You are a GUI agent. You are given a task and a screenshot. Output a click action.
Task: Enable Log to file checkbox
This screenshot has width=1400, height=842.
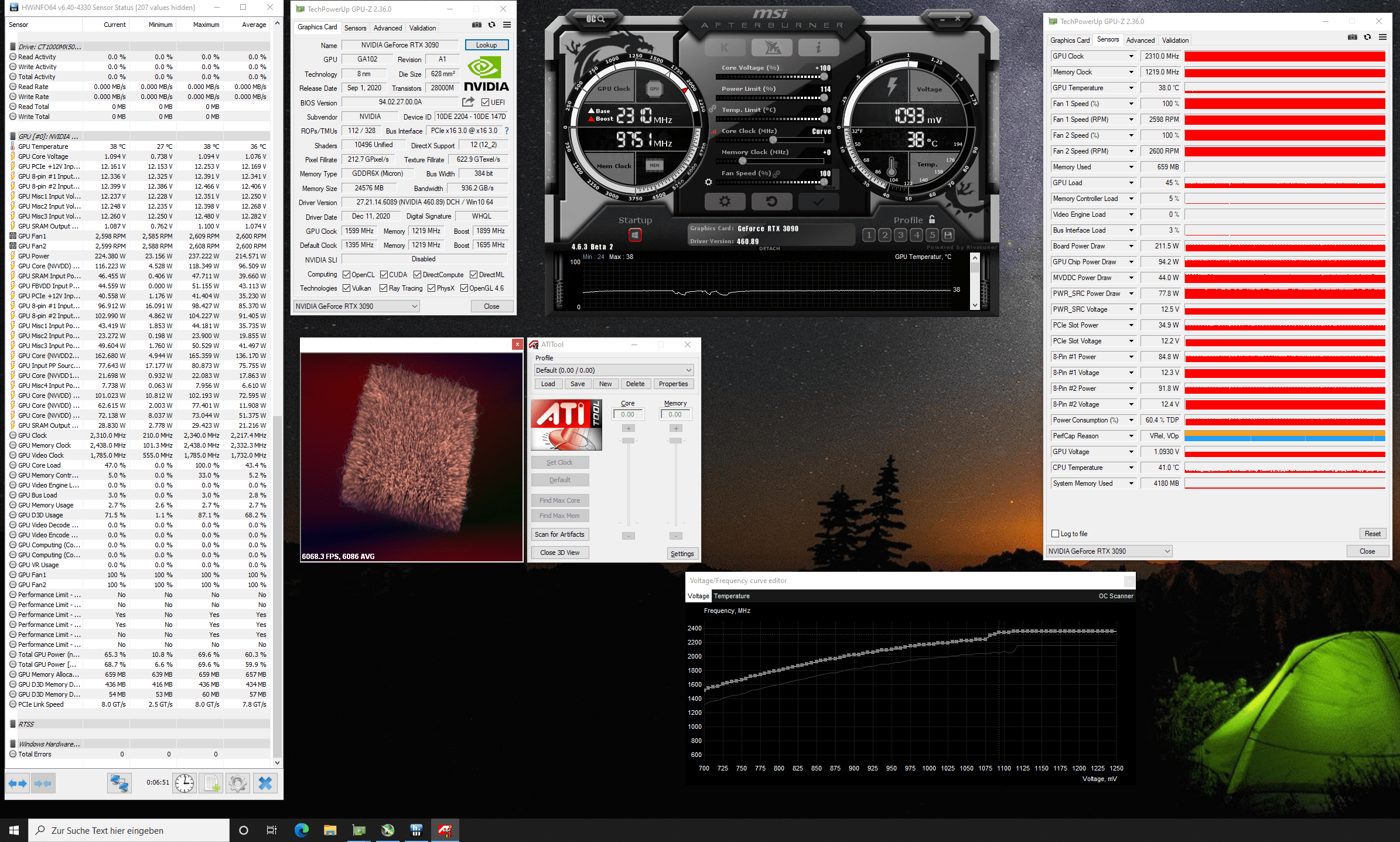(1056, 534)
